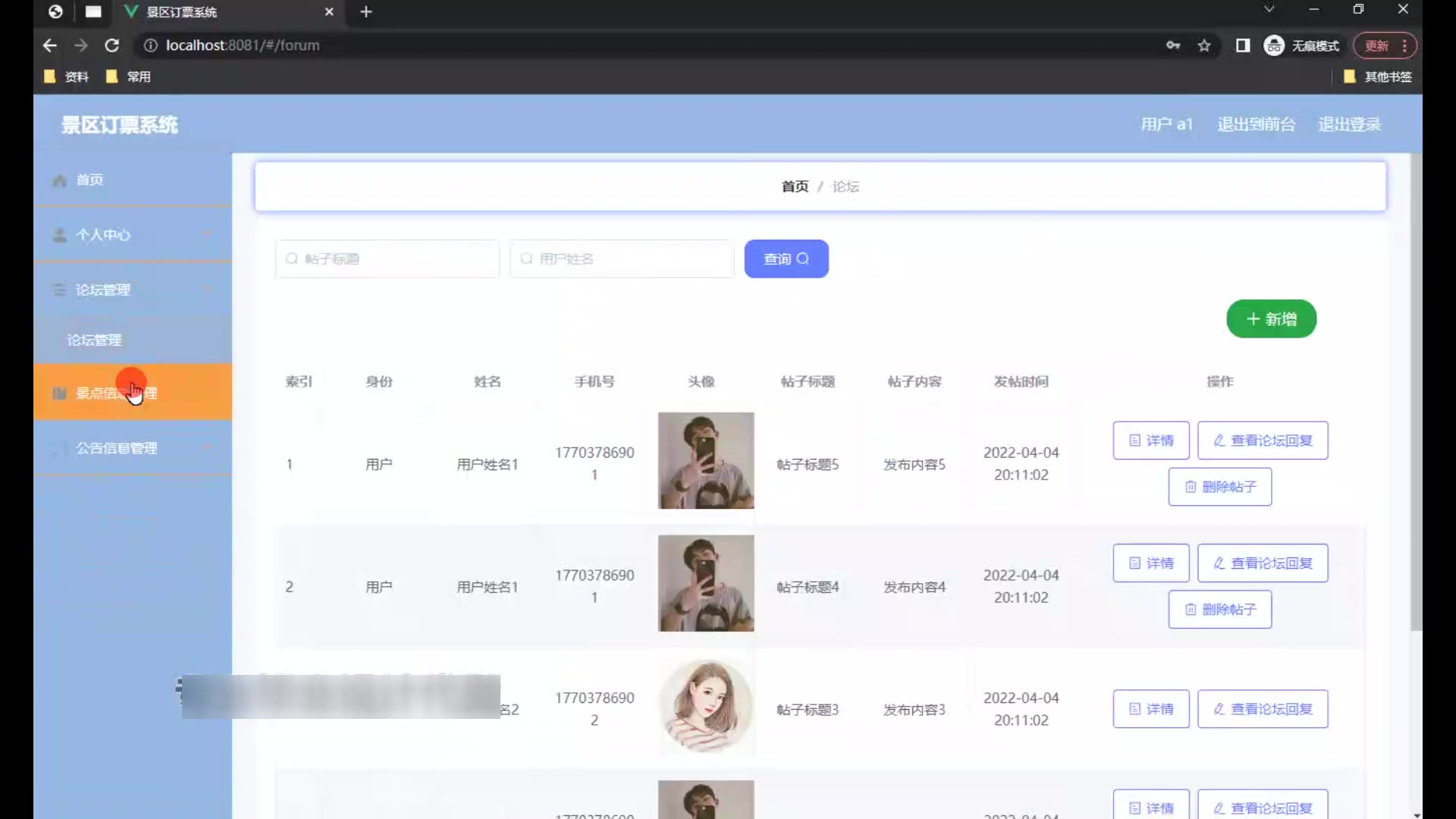This screenshot has height=819, width=1456.
Task: Open the browser side panel icon
Action: pyautogui.click(x=1242, y=45)
